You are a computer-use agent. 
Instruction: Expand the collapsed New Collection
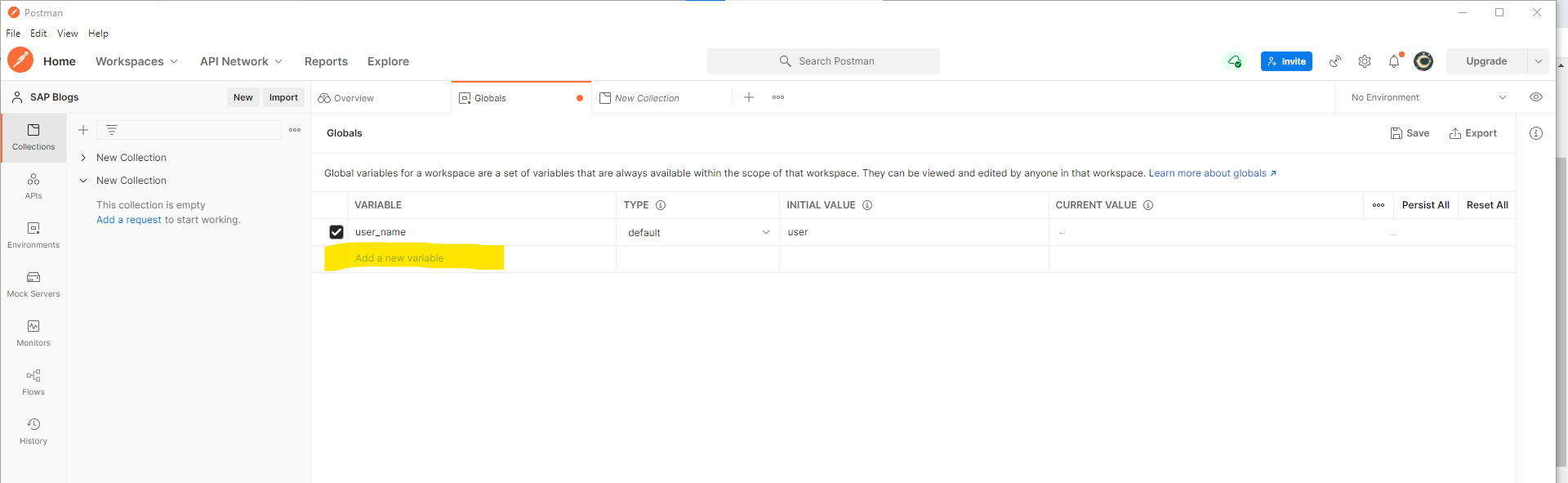[83, 158]
